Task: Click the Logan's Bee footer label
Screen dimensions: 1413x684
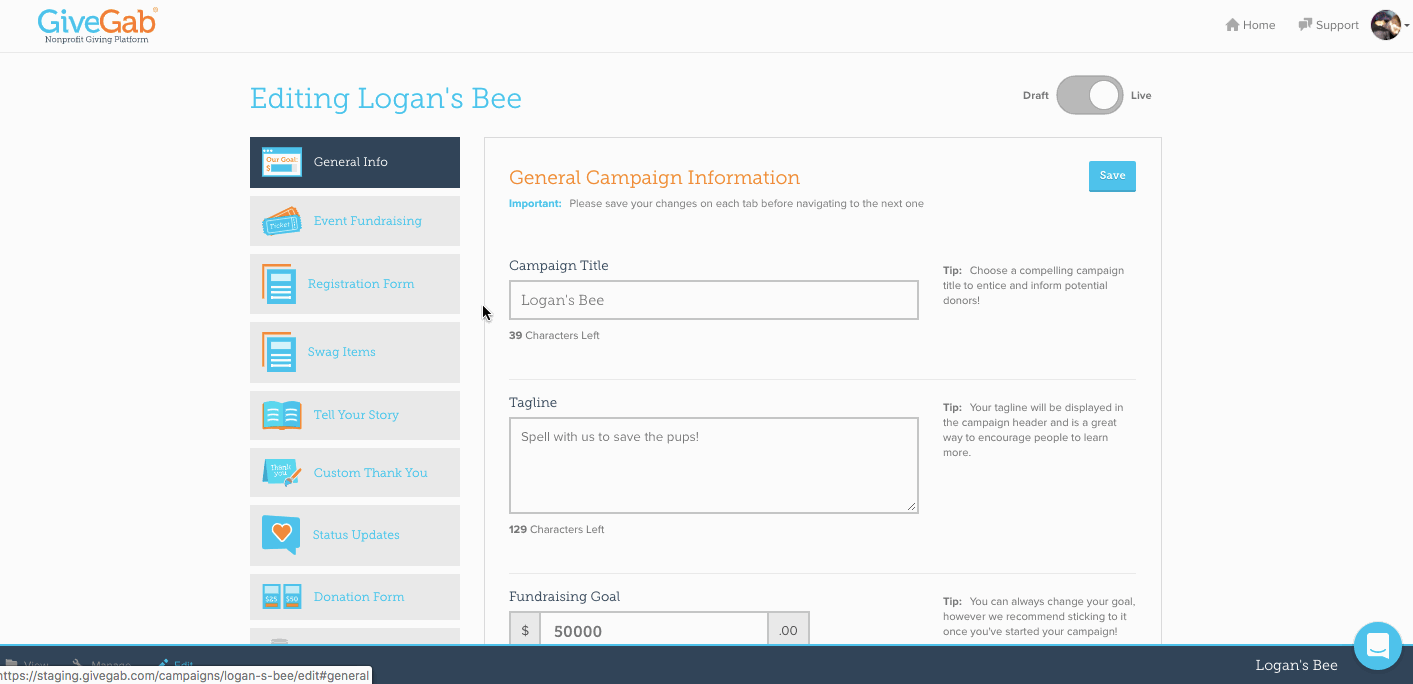Action: pos(1297,665)
